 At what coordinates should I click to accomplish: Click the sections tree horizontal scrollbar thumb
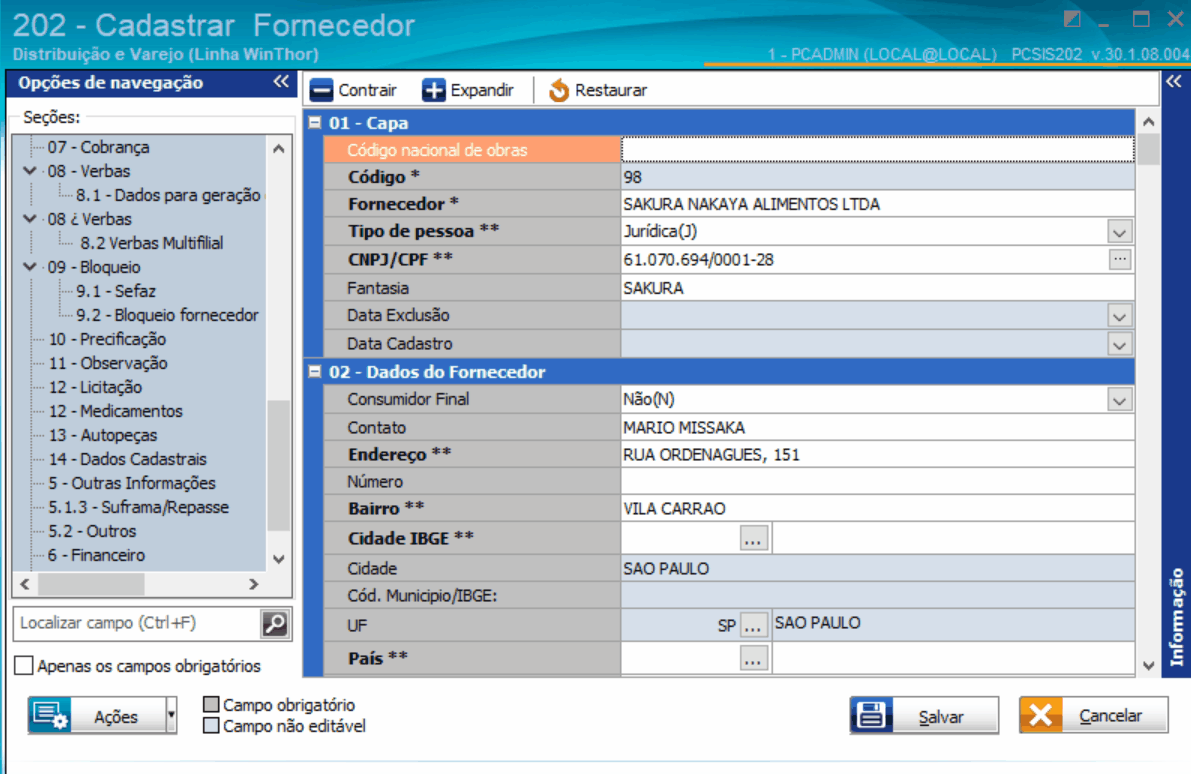click(x=91, y=584)
